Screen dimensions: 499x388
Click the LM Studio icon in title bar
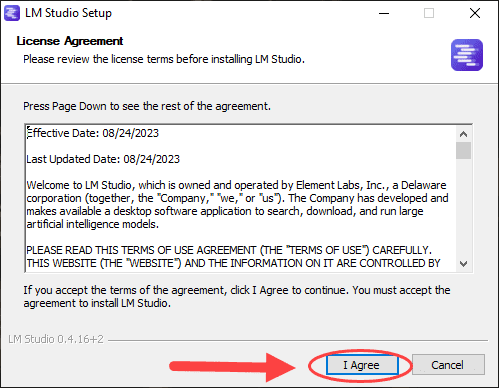tap(12, 13)
